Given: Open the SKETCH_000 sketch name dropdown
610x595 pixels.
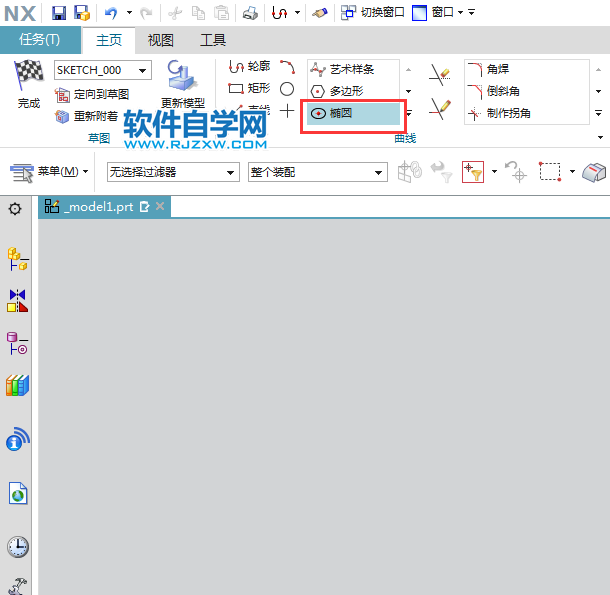Looking at the screenshot, I should 103,70.
